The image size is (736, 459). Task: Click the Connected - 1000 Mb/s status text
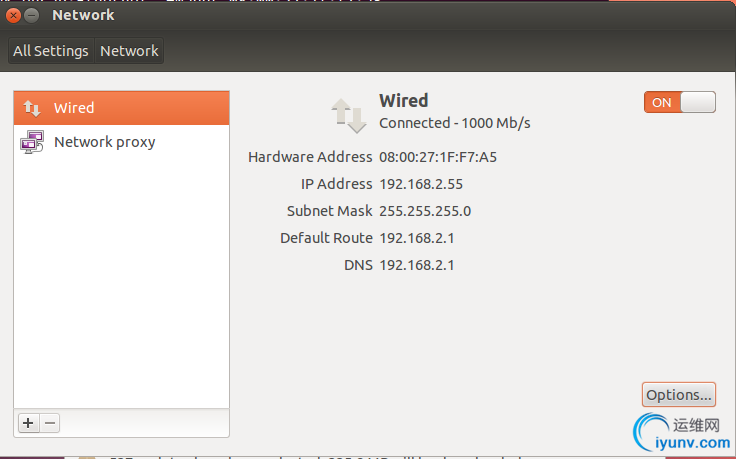pyautogui.click(x=455, y=123)
